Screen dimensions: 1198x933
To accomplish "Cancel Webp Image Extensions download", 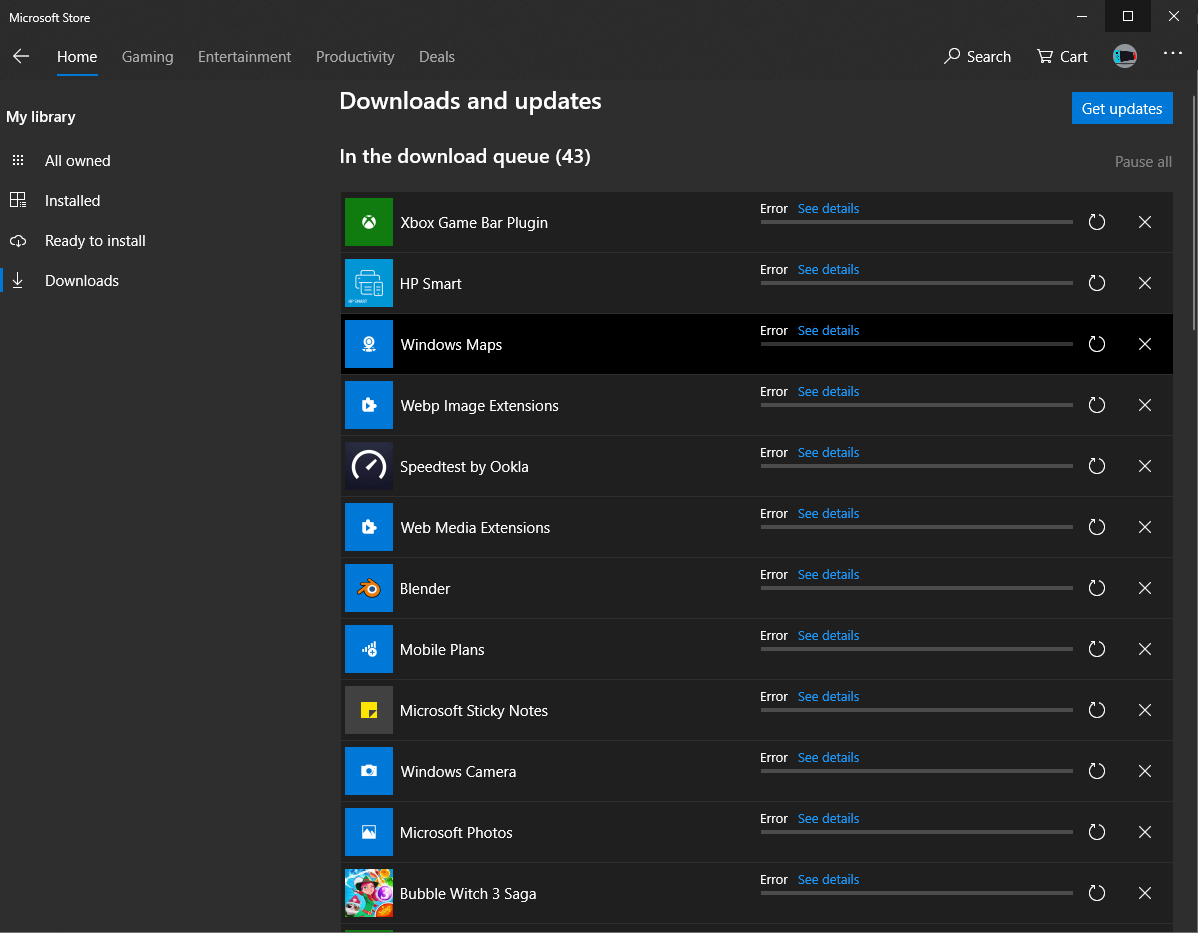I will (x=1145, y=405).
